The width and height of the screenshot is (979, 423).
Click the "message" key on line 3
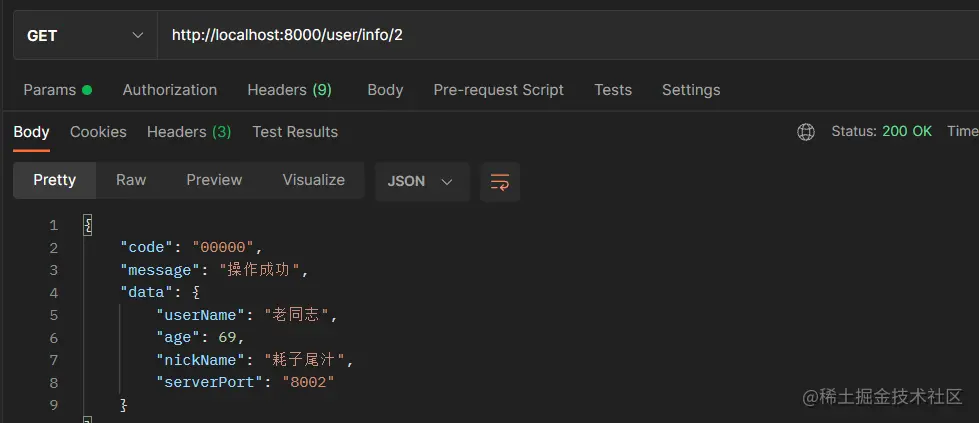pos(159,270)
